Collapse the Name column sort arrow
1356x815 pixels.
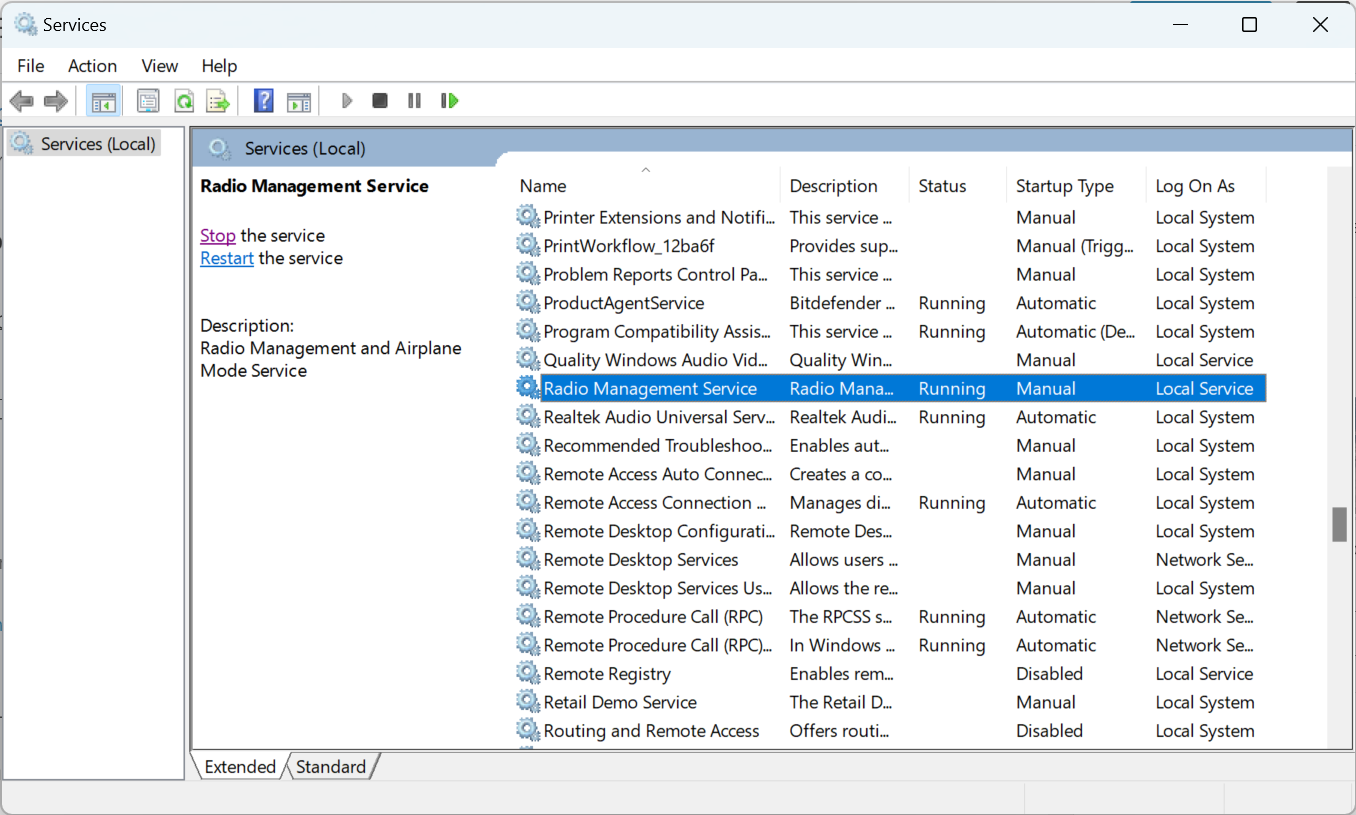(x=645, y=170)
